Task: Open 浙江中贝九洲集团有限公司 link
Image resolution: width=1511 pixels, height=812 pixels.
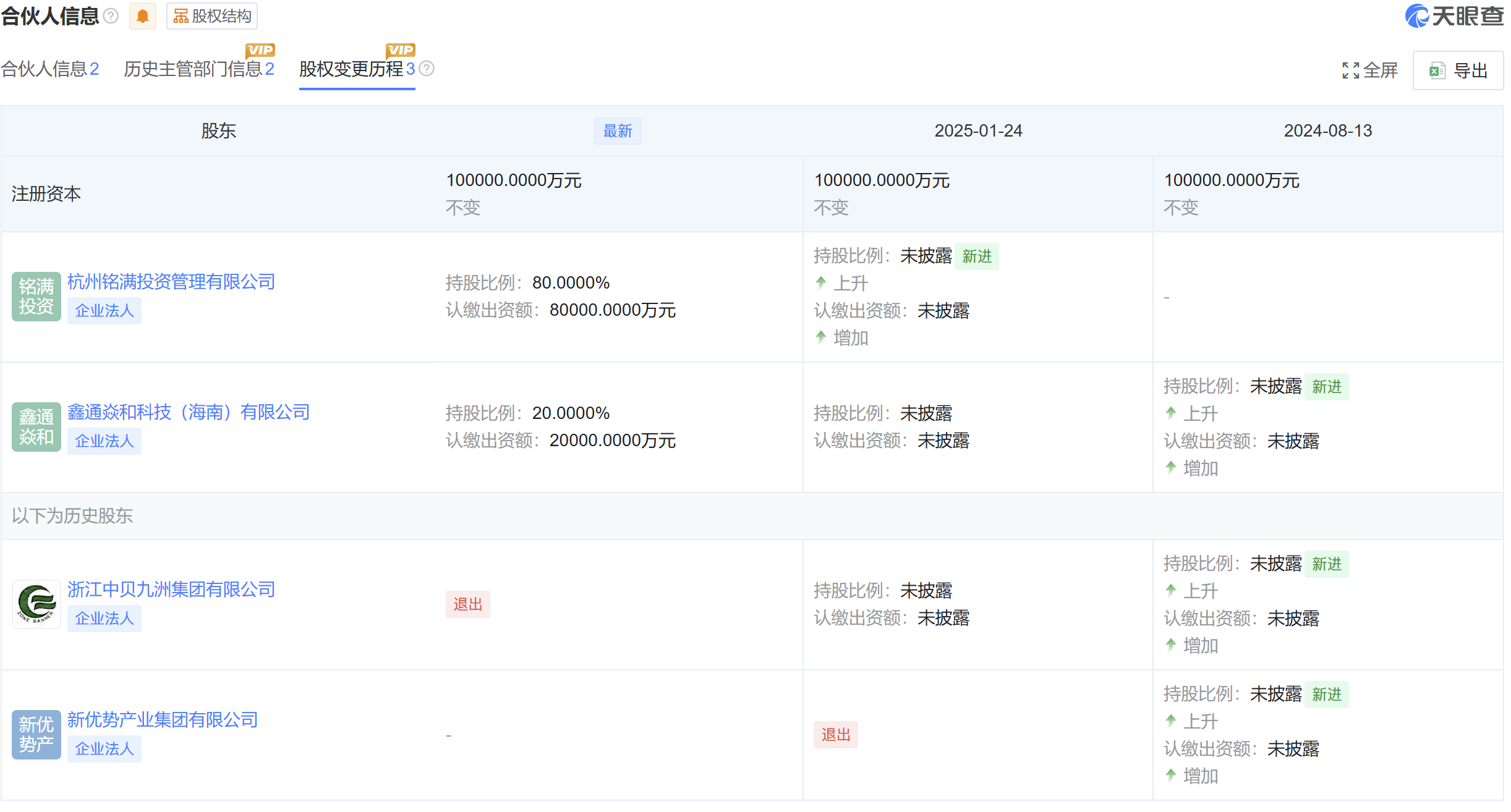Action: point(171,590)
